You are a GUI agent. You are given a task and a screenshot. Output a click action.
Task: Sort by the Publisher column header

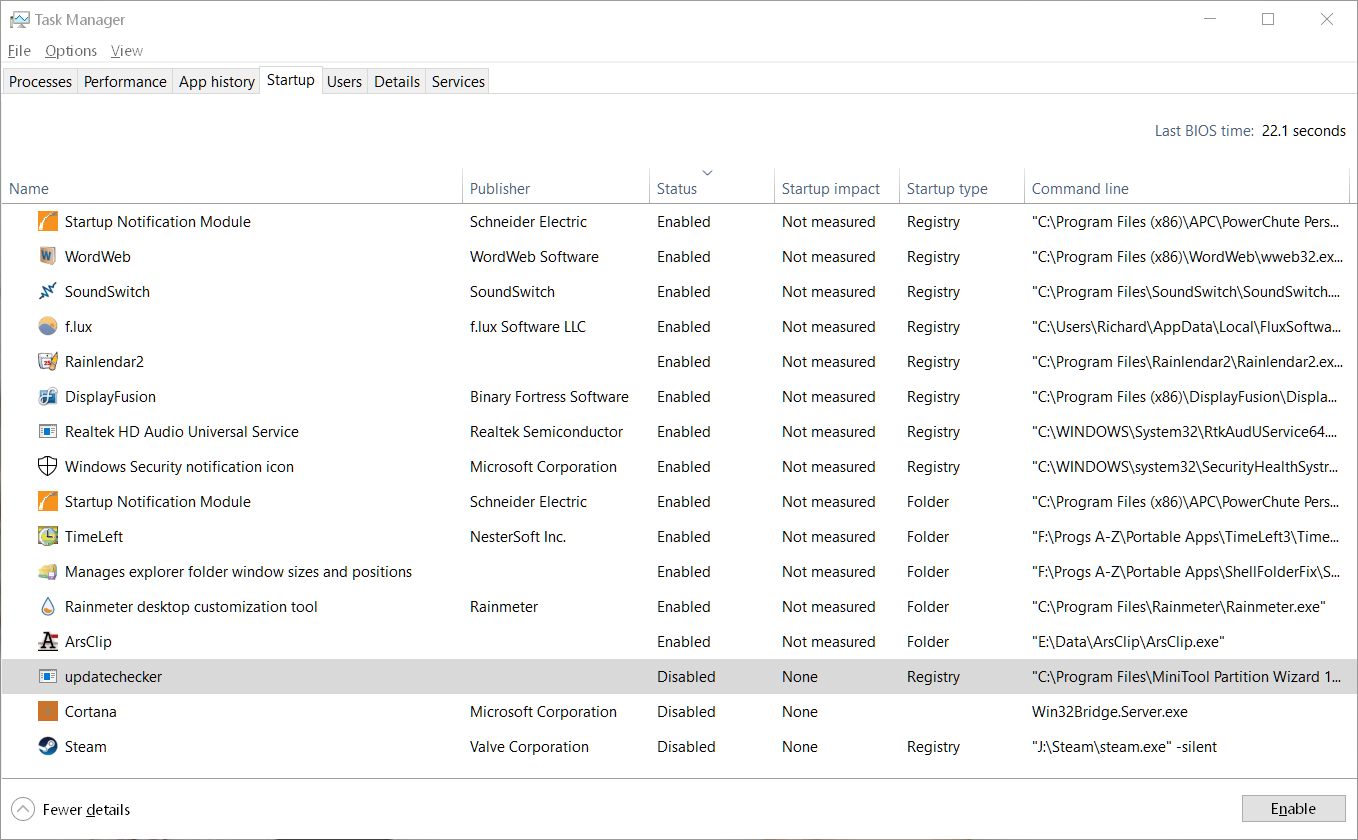pyautogui.click(x=557, y=189)
